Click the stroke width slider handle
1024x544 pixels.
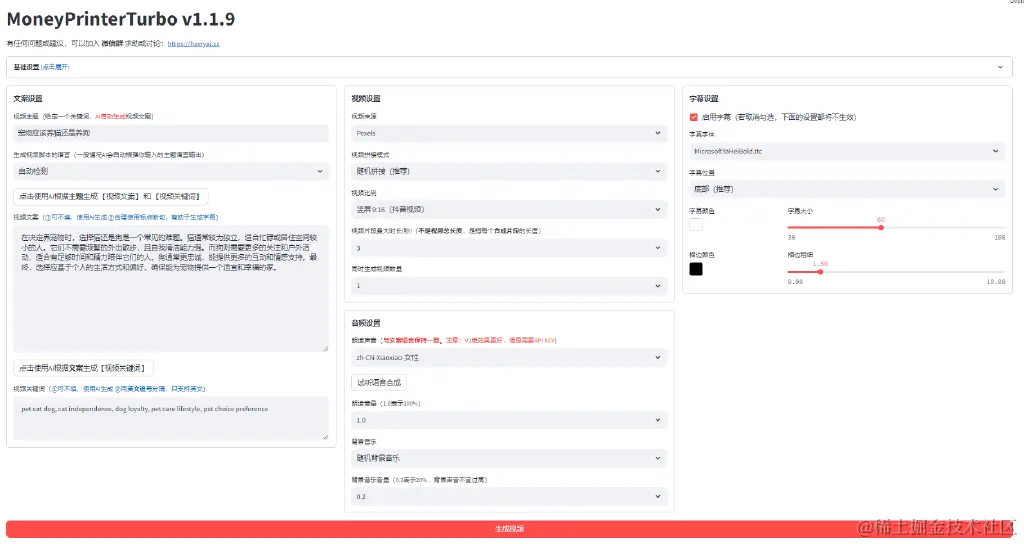coord(820,272)
